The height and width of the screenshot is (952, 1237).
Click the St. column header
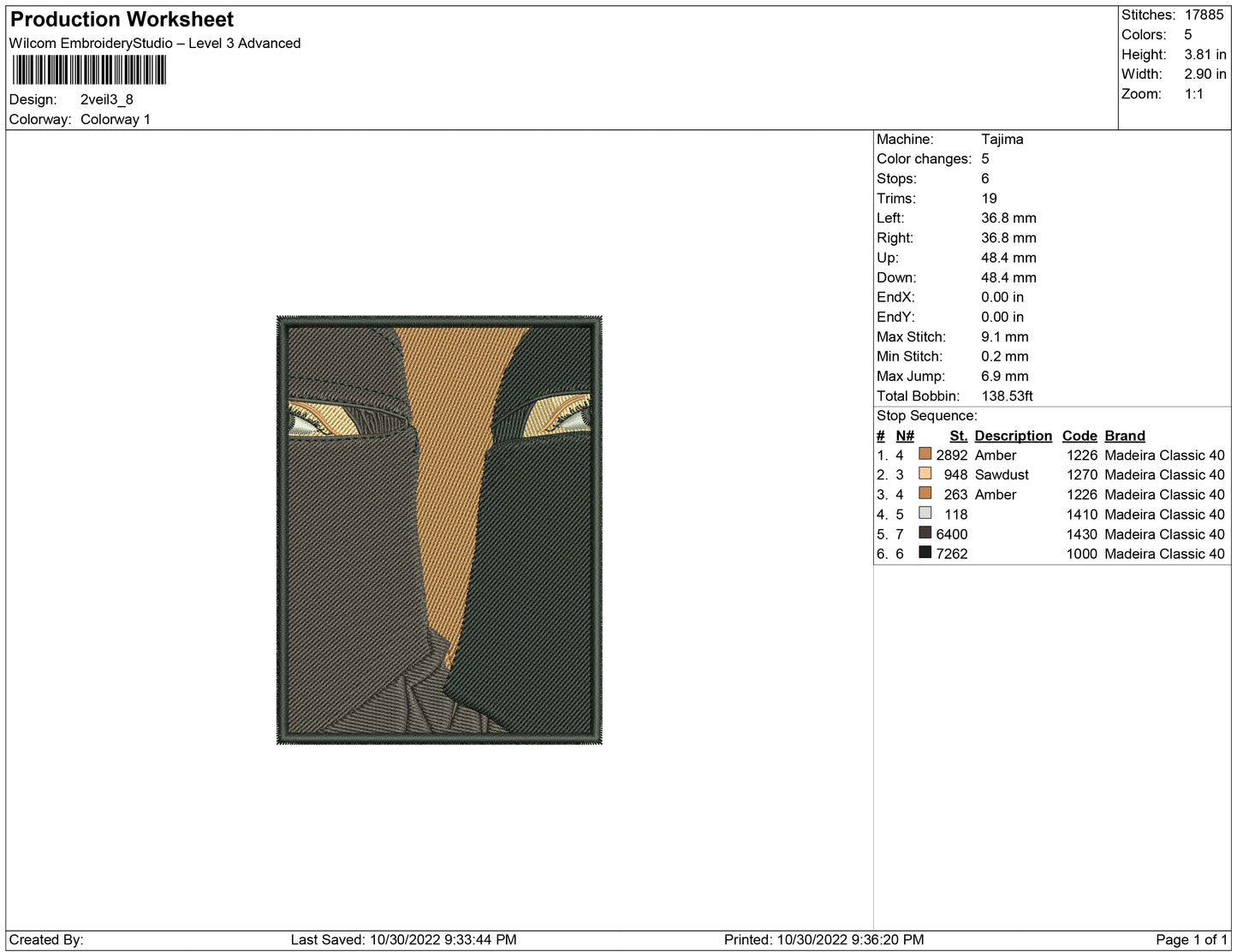click(x=958, y=436)
